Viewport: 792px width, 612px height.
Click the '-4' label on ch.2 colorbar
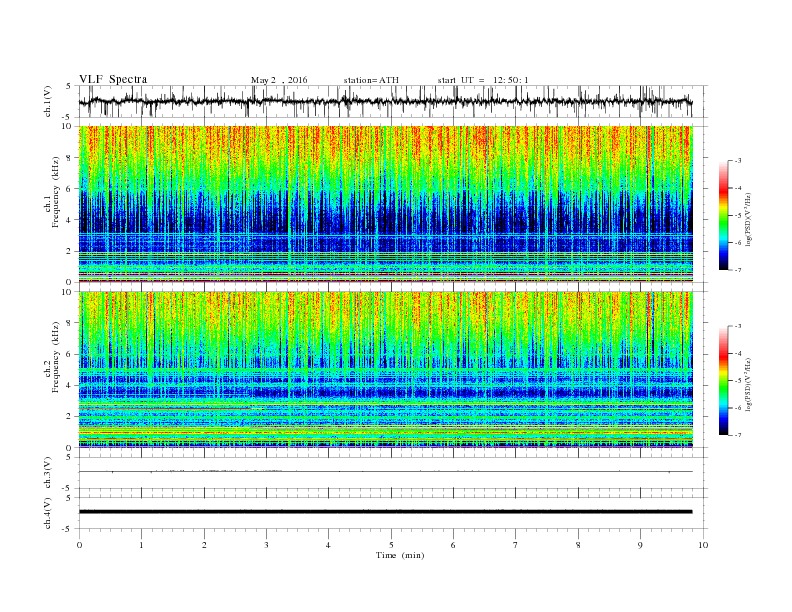point(738,353)
